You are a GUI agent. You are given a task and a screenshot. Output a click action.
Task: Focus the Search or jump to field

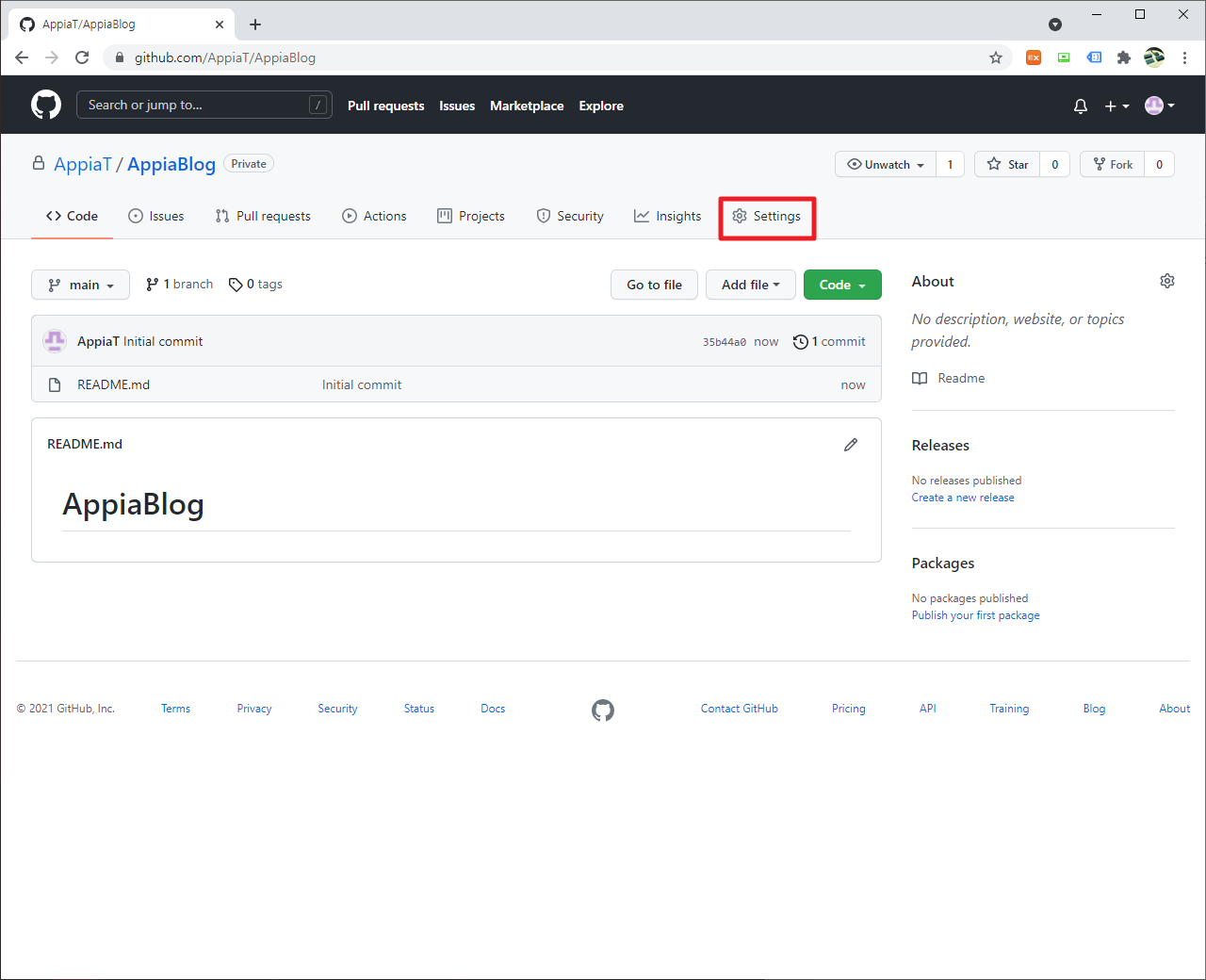pos(204,105)
